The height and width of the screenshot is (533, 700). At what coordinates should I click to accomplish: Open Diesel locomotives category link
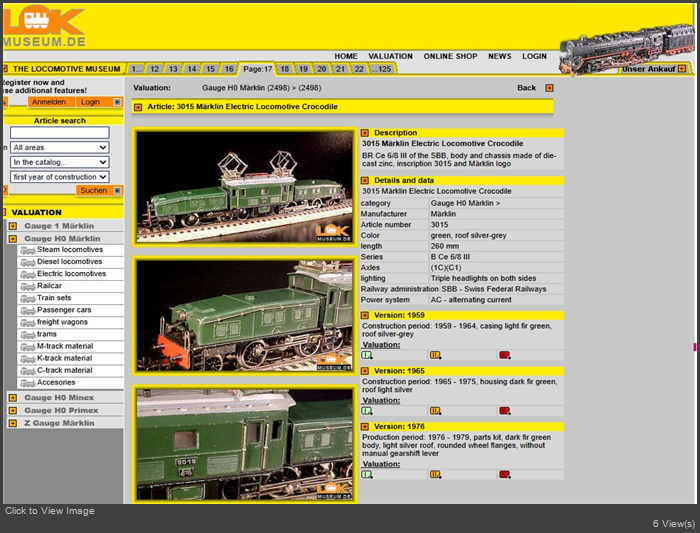[70, 262]
